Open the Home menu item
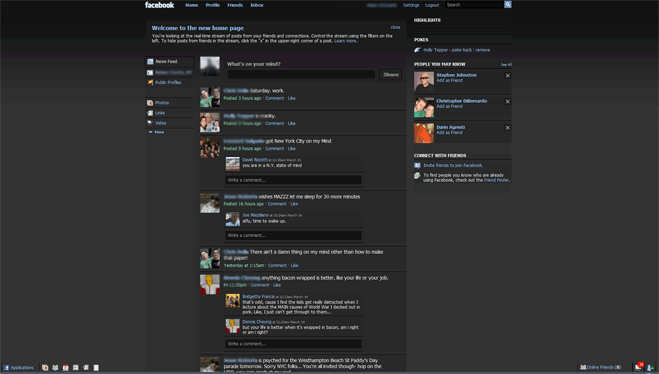Viewport: 659px width, 374px height. tap(192, 5)
